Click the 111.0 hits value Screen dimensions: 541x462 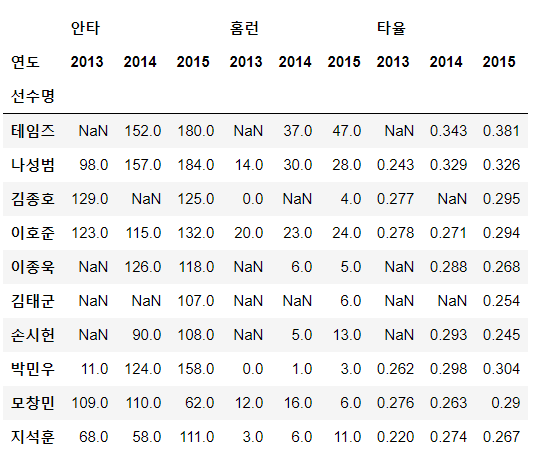click(x=197, y=437)
